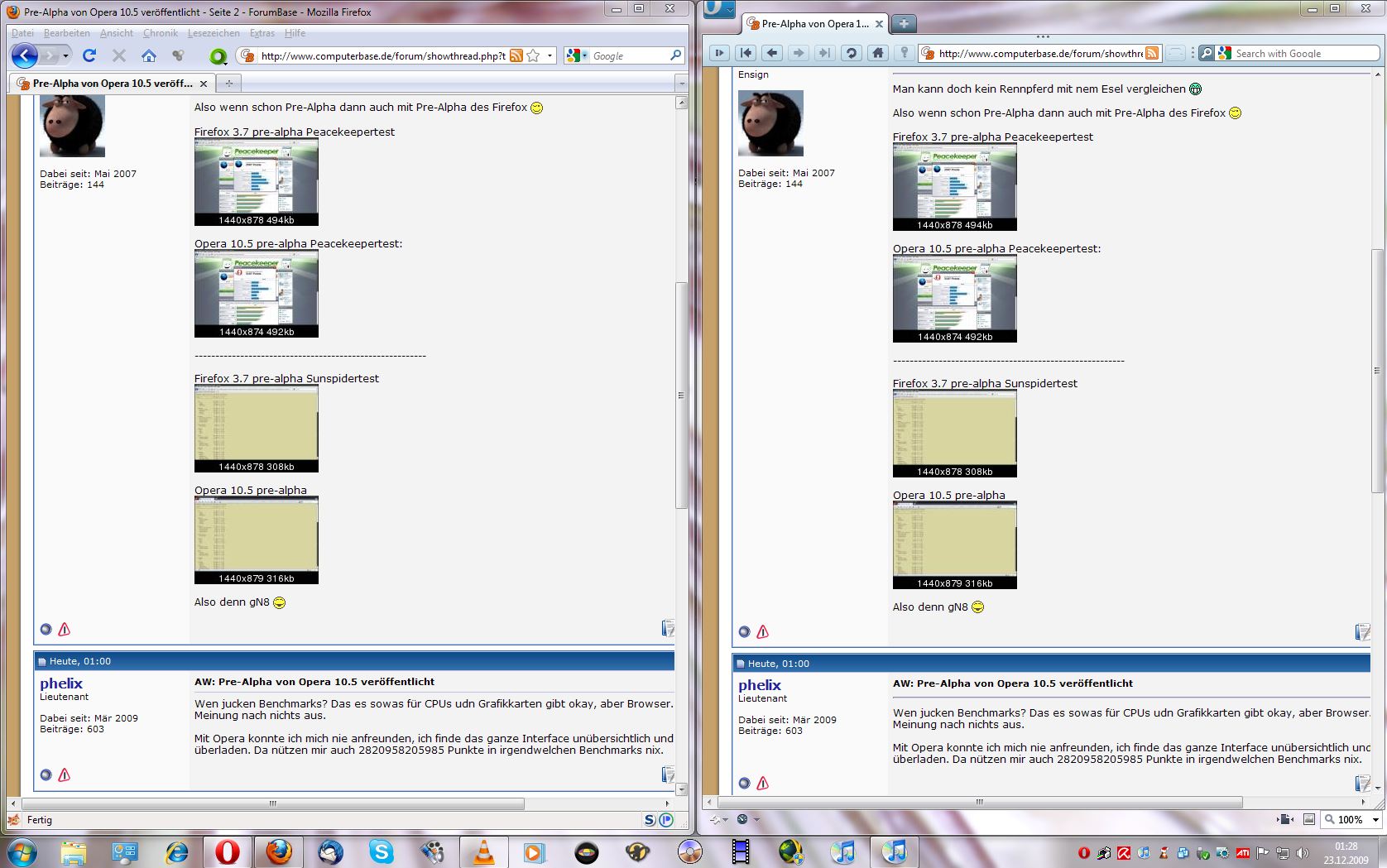Open the Extras menu
The width and height of the screenshot is (1387, 868).
262,33
